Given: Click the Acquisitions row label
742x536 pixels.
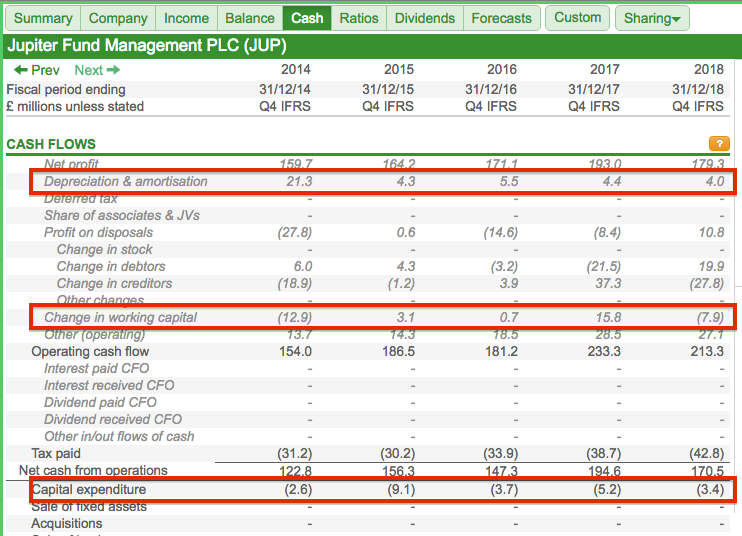Looking at the screenshot, I should coord(67,524).
